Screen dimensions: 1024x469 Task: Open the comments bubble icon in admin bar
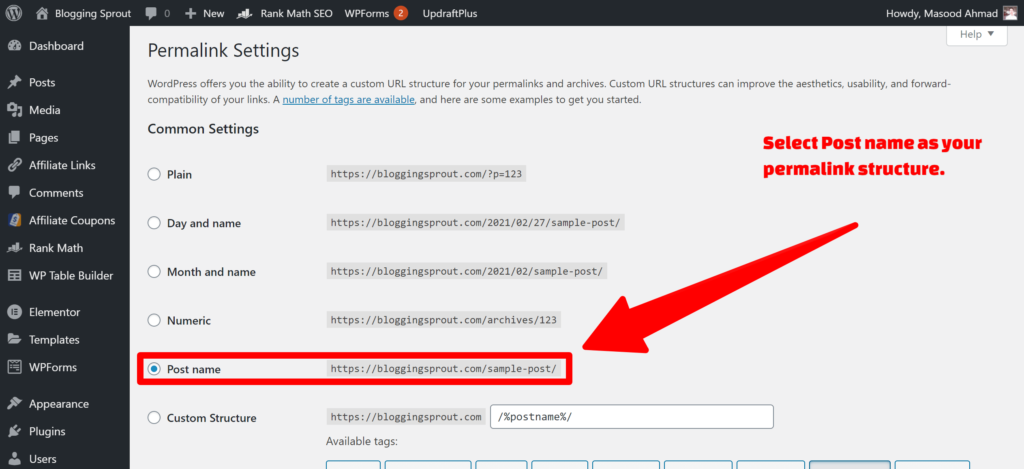[151, 13]
